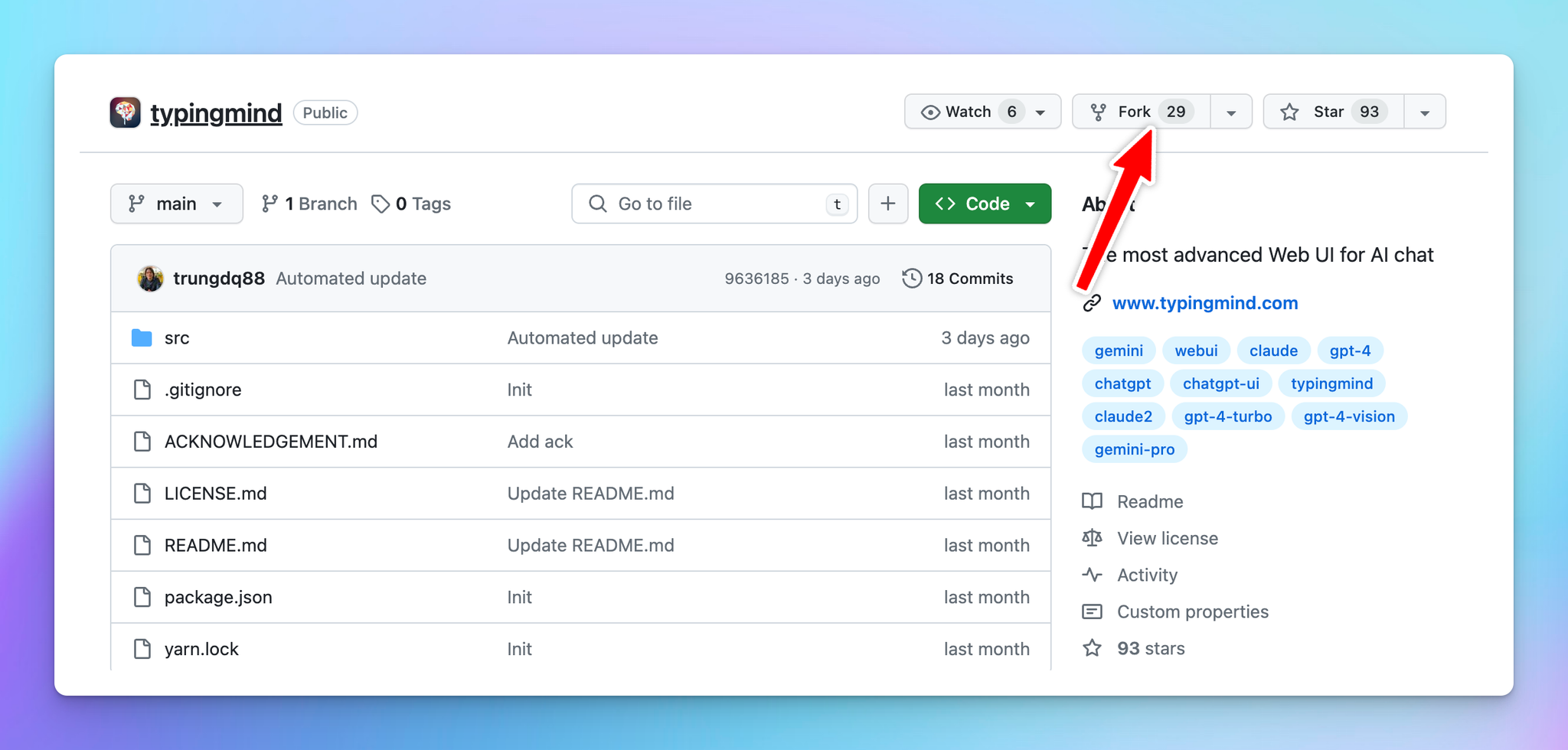This screenshot has height=750, width=1568.
Task: Select the gemini-pro topic tag
Action: (1134, 449)
